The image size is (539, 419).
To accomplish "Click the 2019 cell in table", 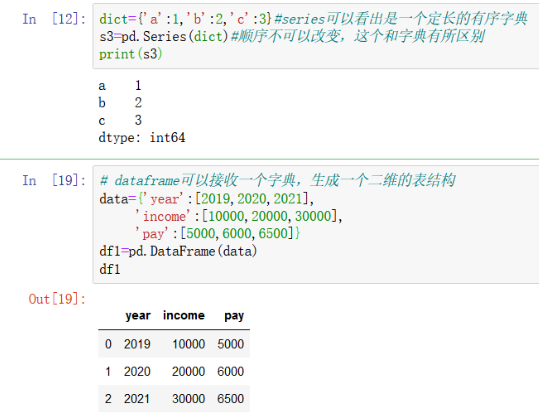I will [x=137, y=344].
